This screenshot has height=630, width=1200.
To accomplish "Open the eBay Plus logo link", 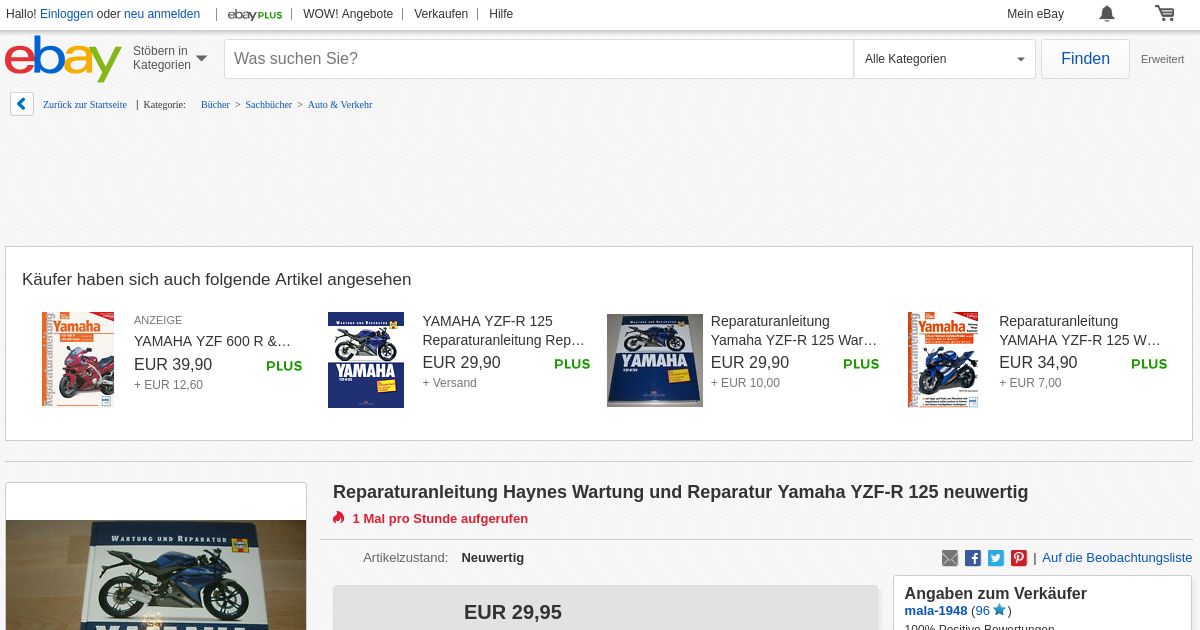I will tap(255, 14).
